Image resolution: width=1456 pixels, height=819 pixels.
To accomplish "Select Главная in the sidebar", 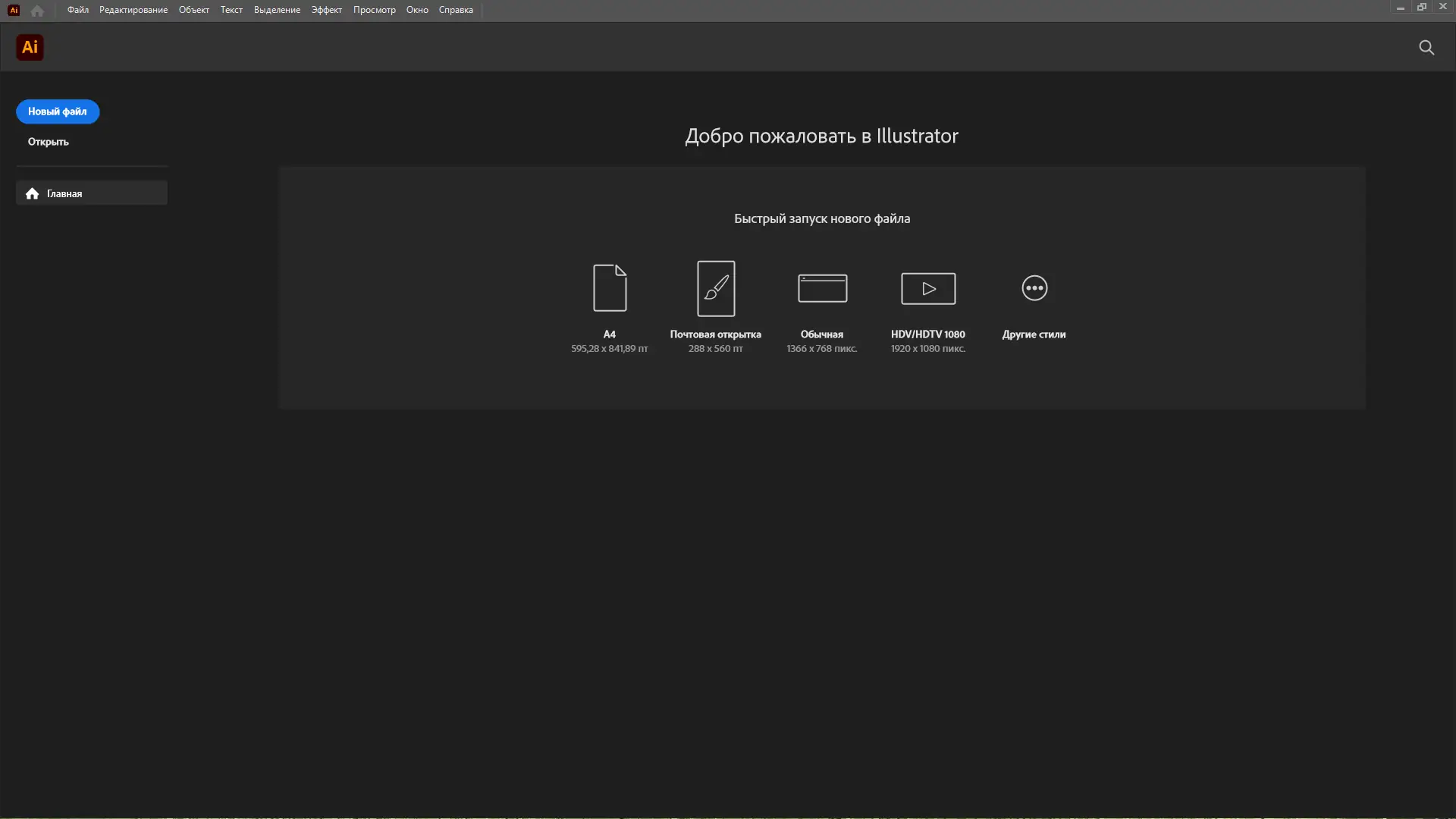I will pyautogui.click(x=65, y=193).
